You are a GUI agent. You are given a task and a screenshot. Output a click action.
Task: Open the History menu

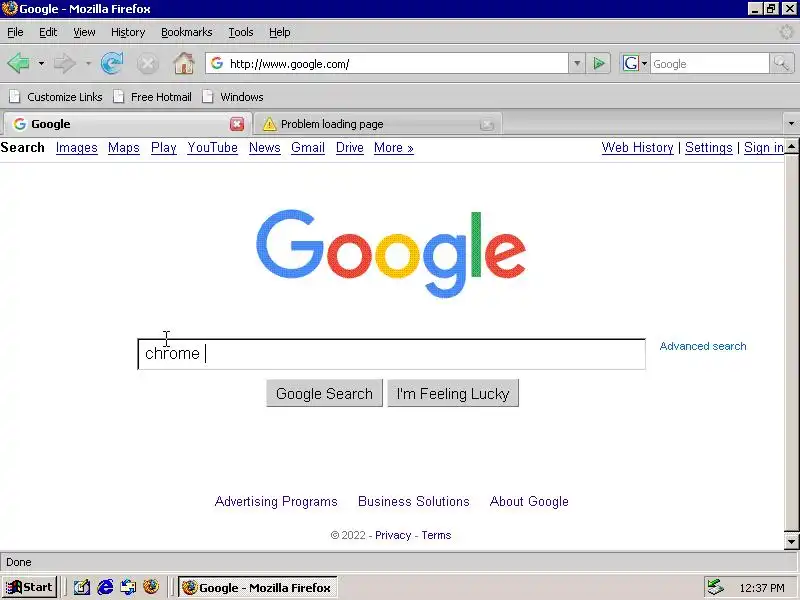(x=128, y=32)
